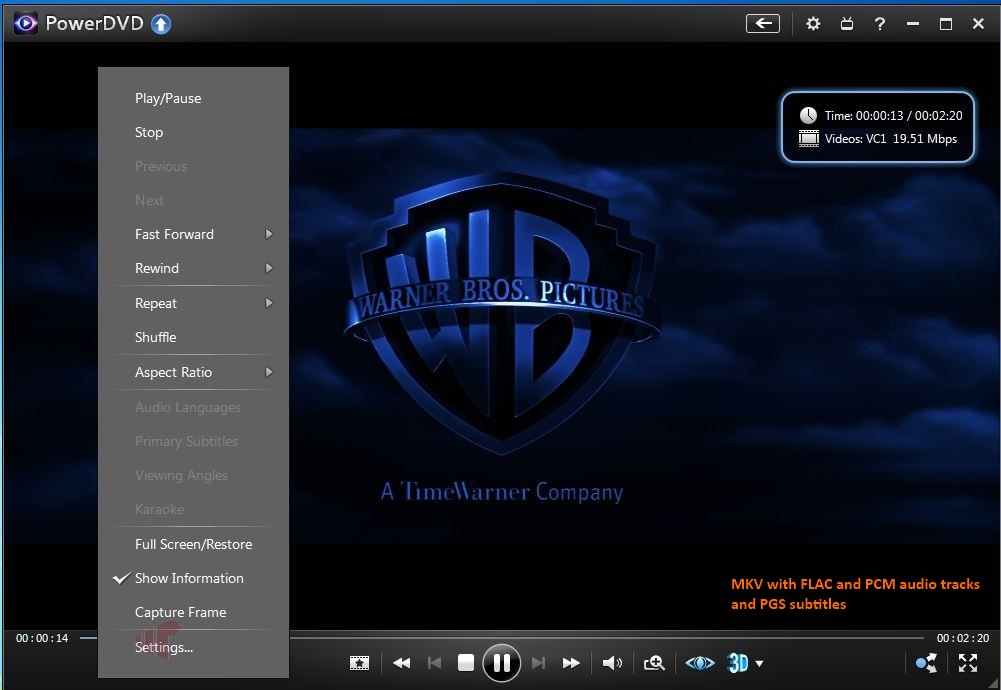The width and height of the screenshot is (1001, 690).
Task: Click the back arrow button in title bar
Action: (763, 24)
